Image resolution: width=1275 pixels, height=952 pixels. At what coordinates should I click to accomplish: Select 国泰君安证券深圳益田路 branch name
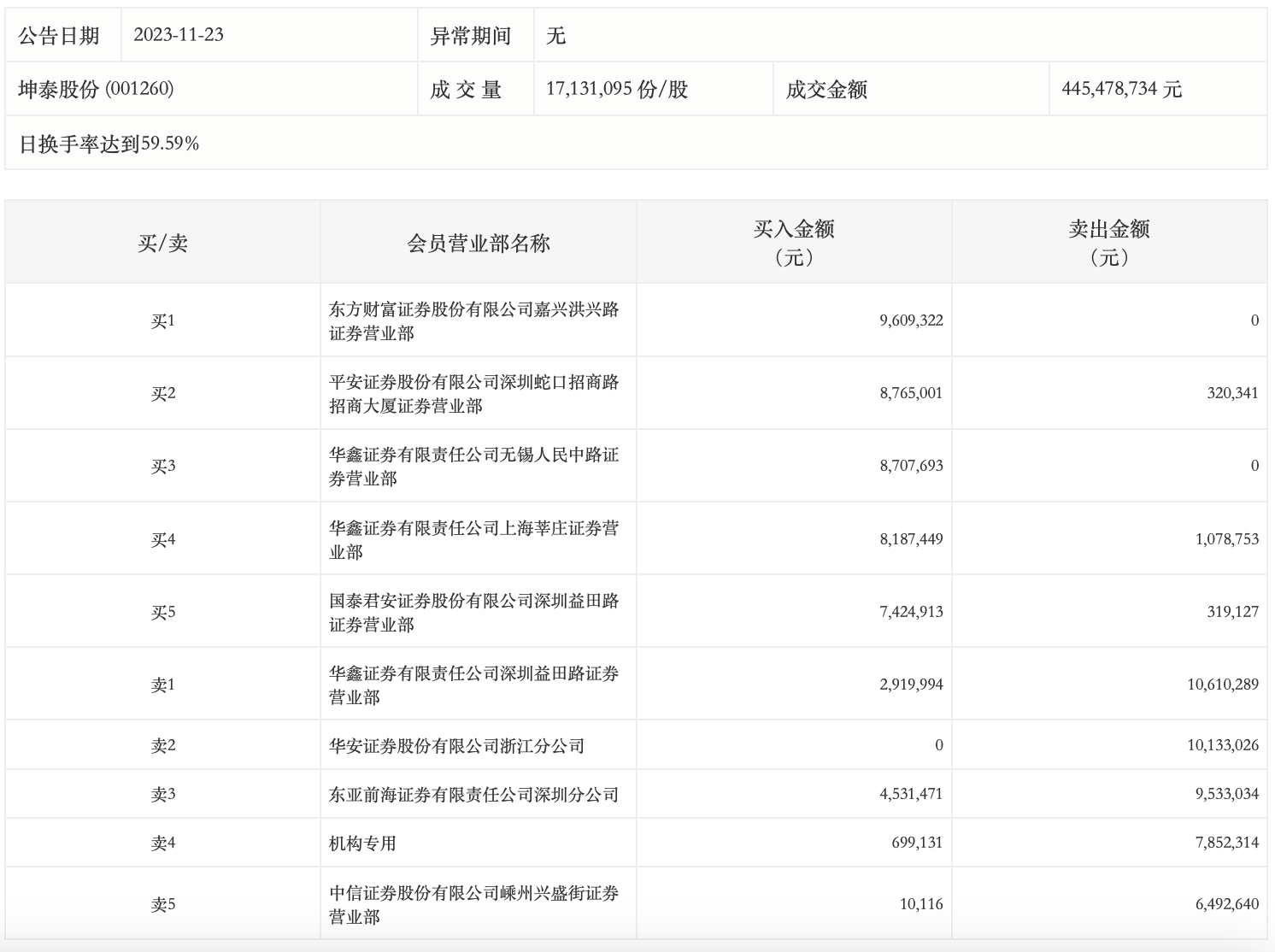click(x=473, y=612)
